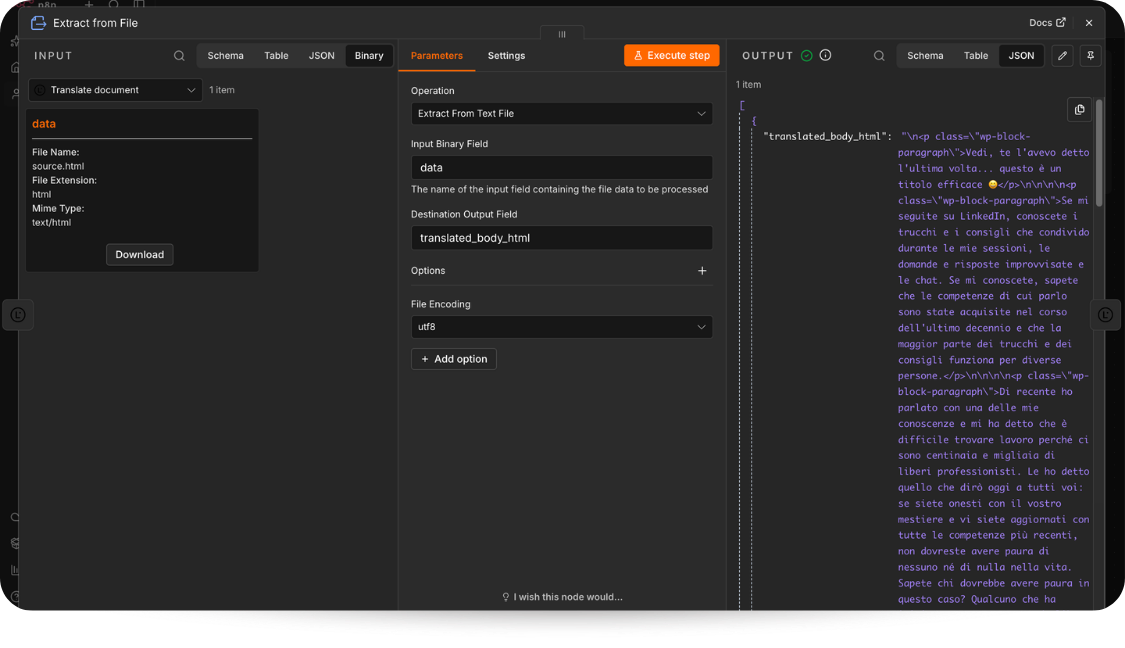Switch input view to Table
This screenshot has width=1125, height=648.
click(x=276, y=55)
